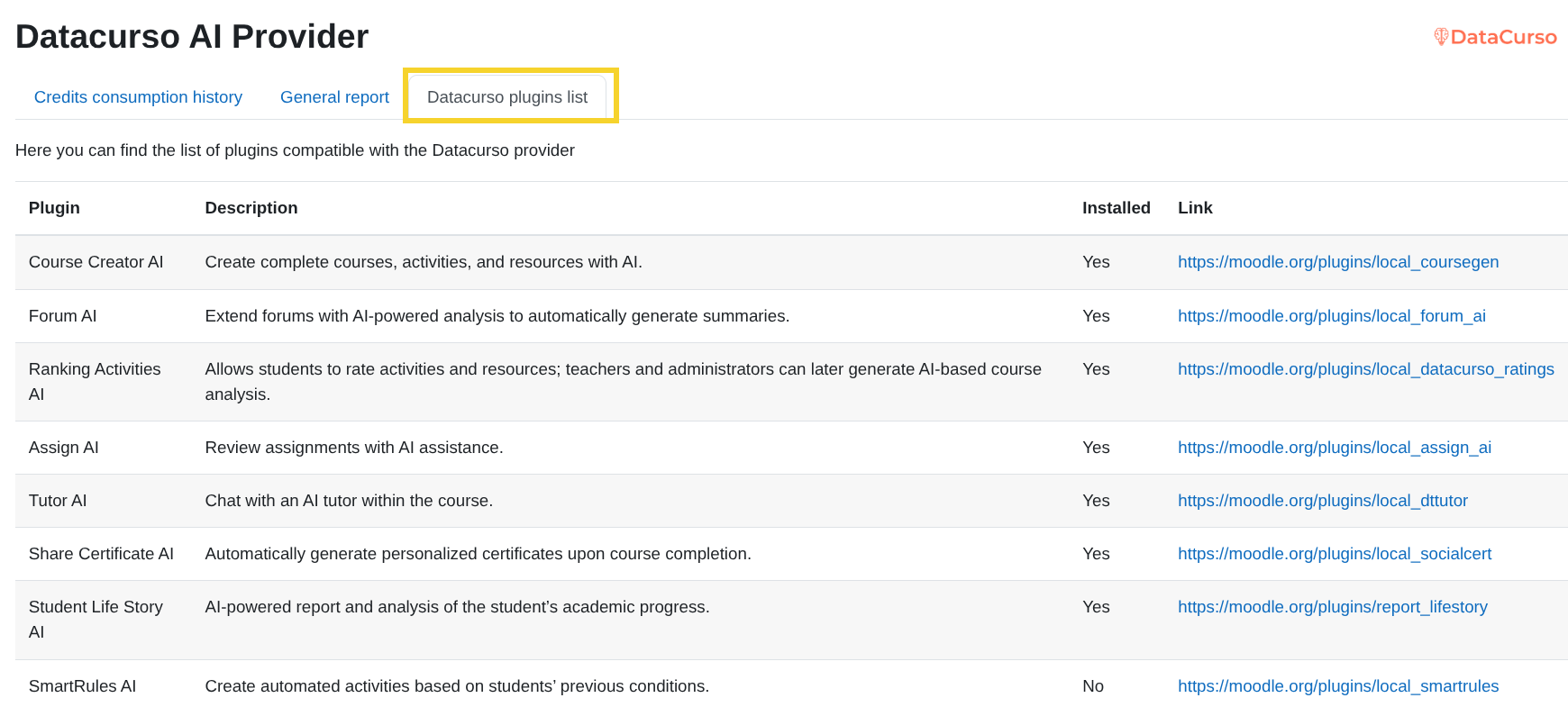1568x716 pixels.
Task: Click the intro sentence about compatible plugins
Action: point(295,150)
